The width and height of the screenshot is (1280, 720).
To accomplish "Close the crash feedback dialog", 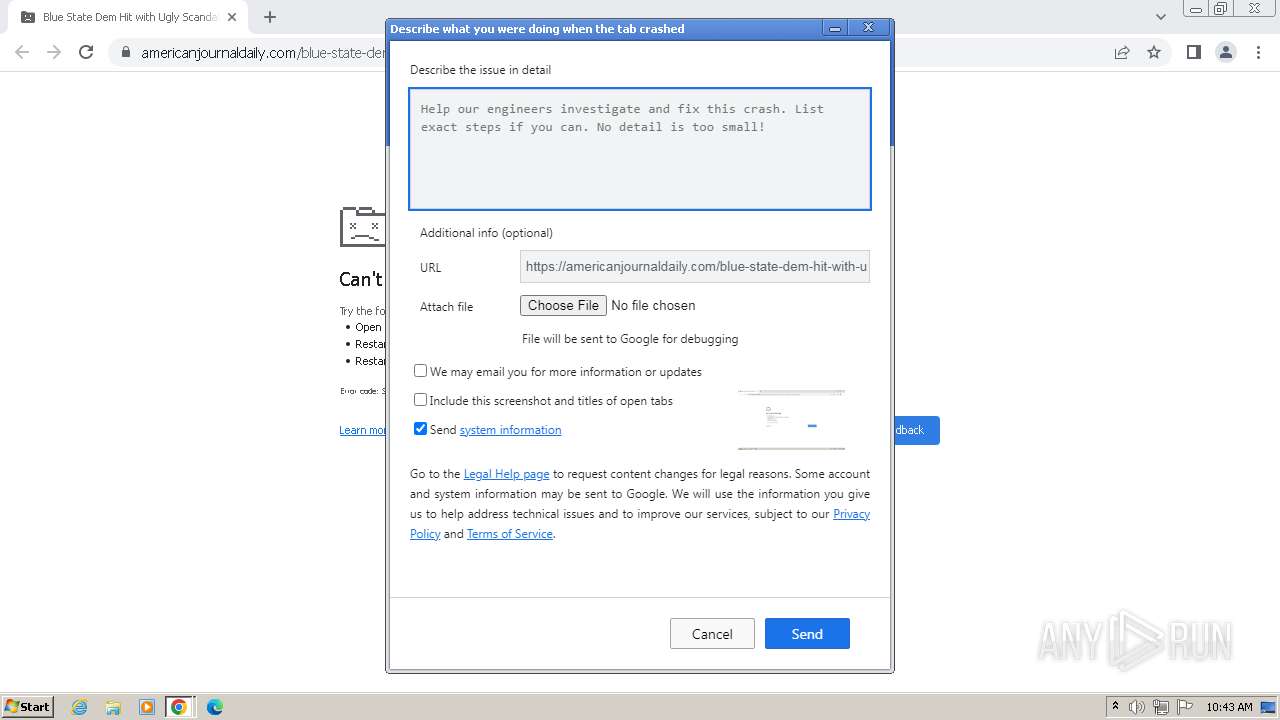I will [868, 28].
